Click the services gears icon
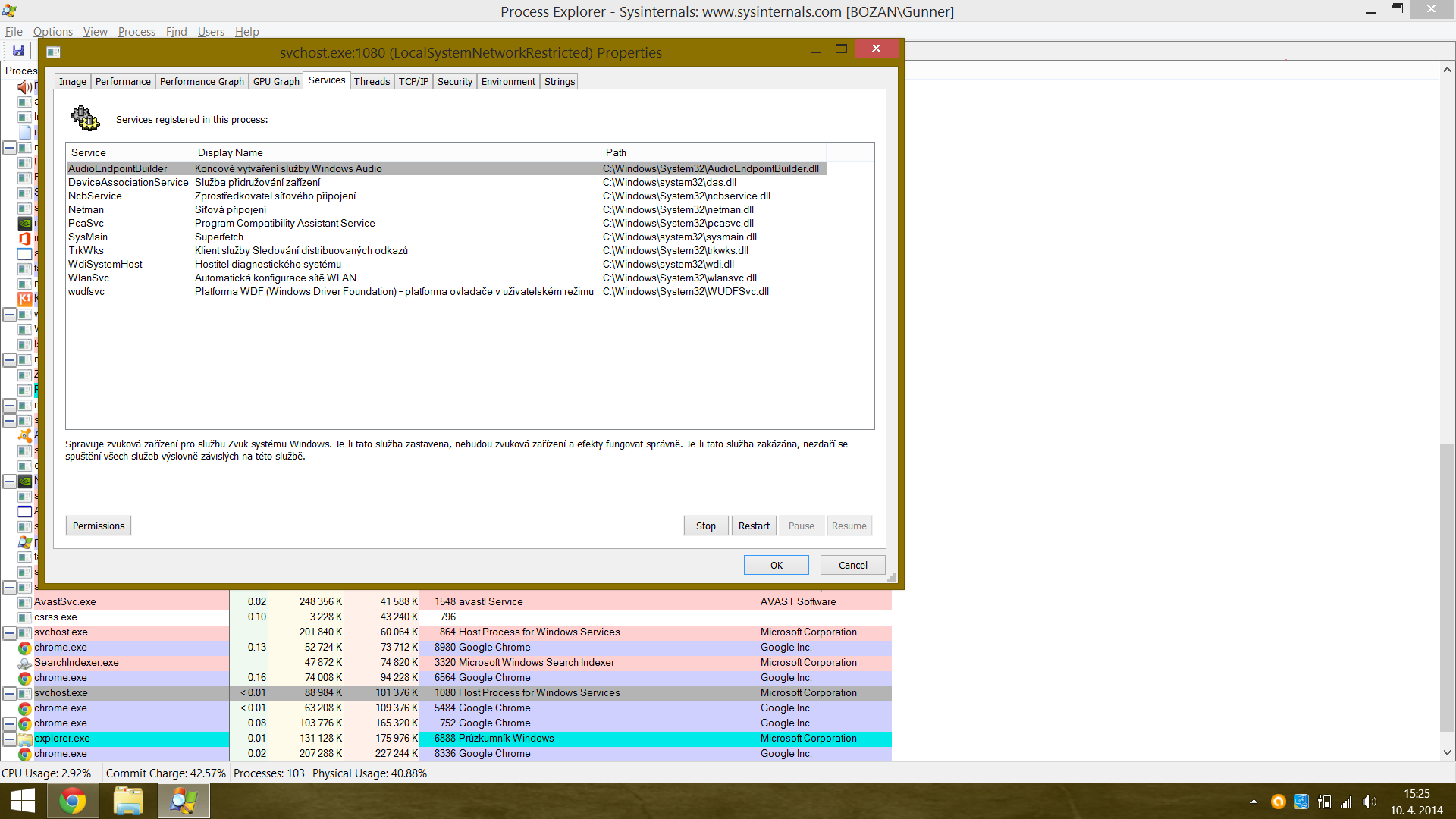Image resolution: width=1456 pixels, height=819 pixels. click(x=85, y=118)
